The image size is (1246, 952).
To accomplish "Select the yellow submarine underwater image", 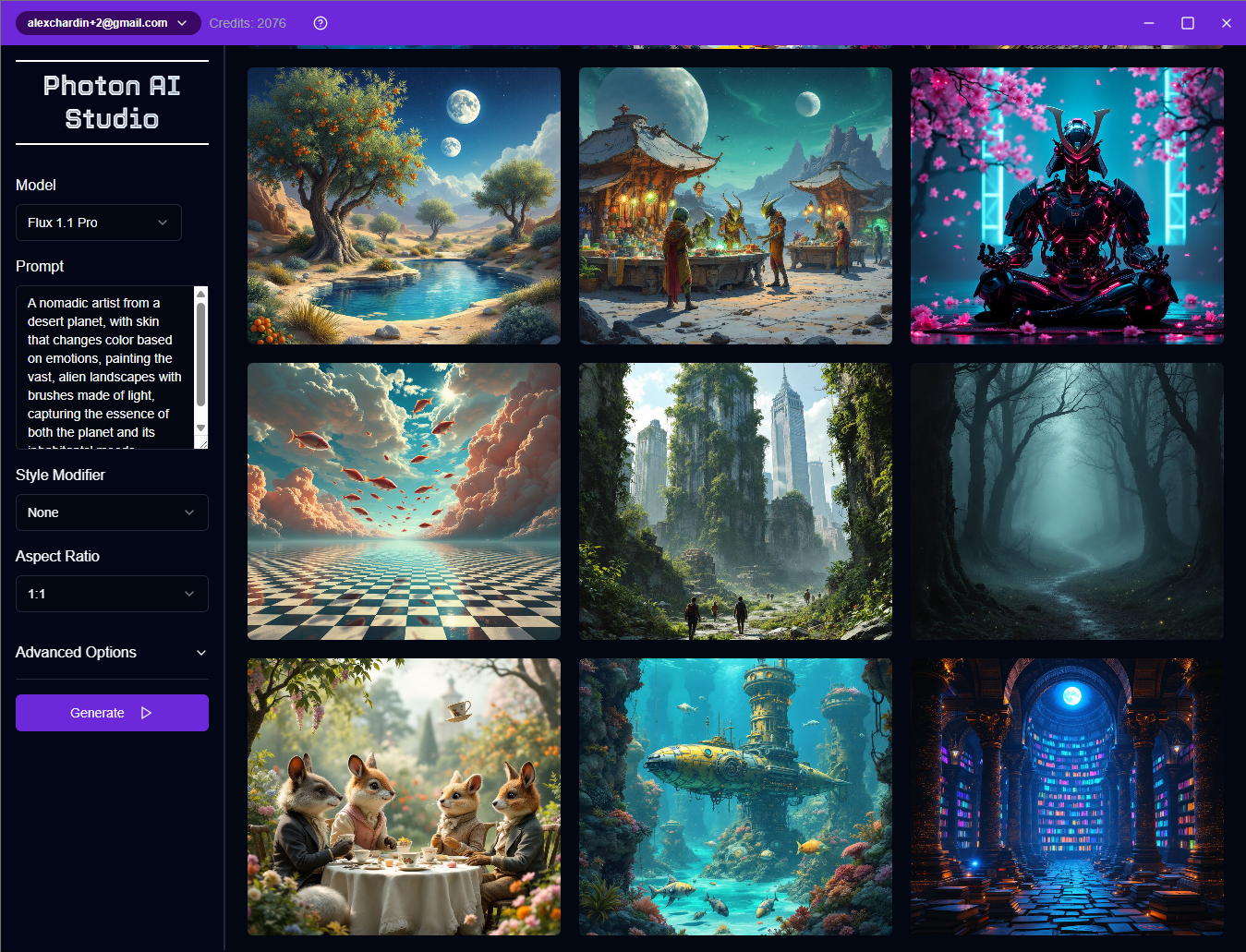I will [x=734, y=796].
